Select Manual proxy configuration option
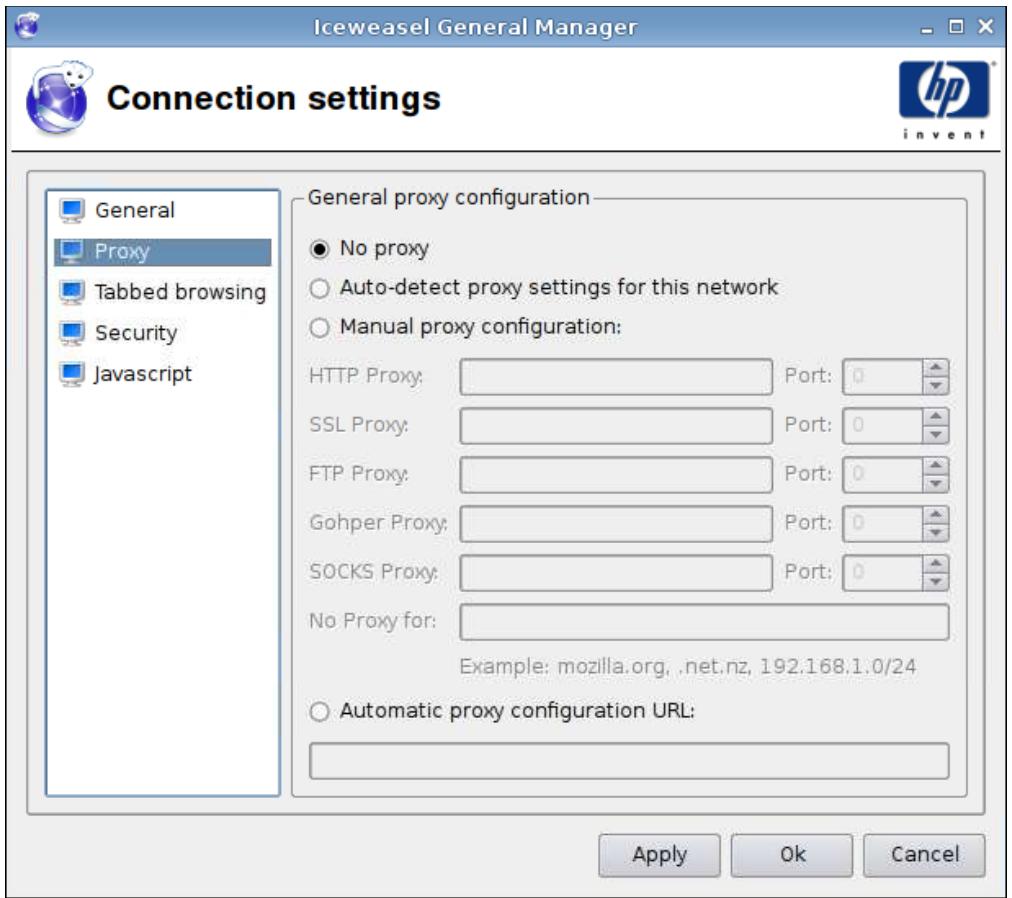The width and height of the screenshot is (1012, 898). pyautogui.click(x=319, y=327)
